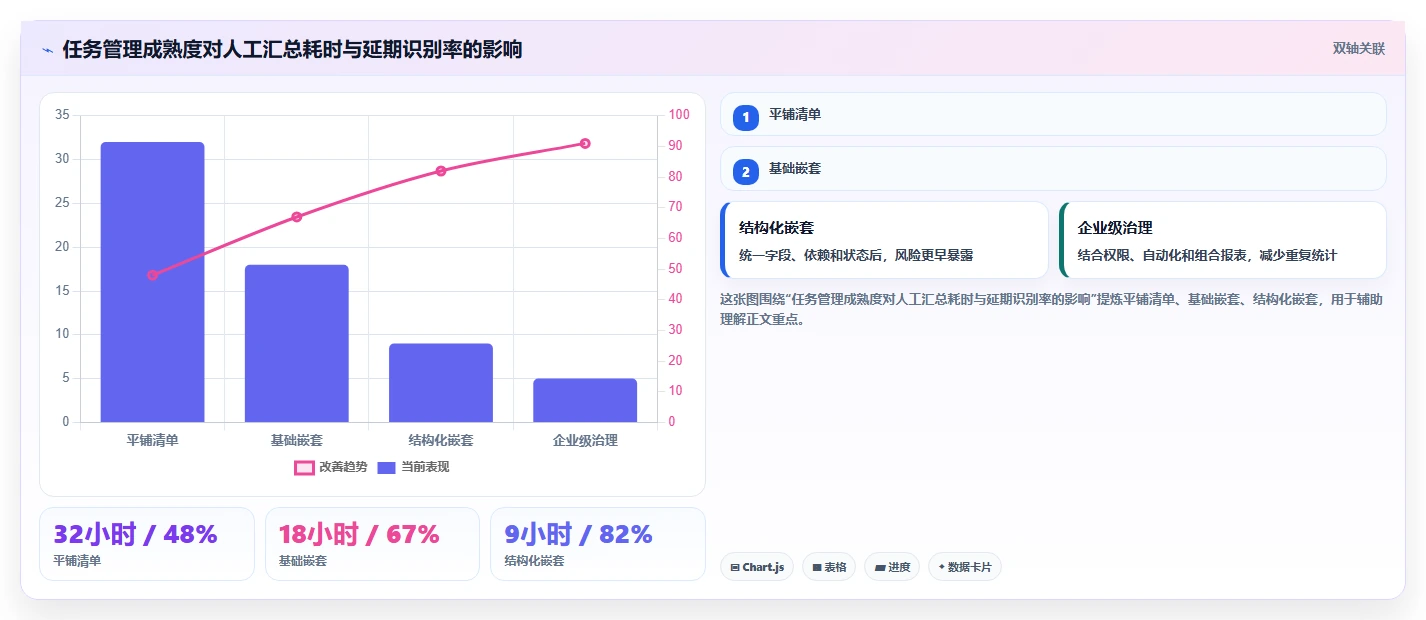
Task: Toggle the 当前表现 legend swatch
Action: (x=387, y=467)
